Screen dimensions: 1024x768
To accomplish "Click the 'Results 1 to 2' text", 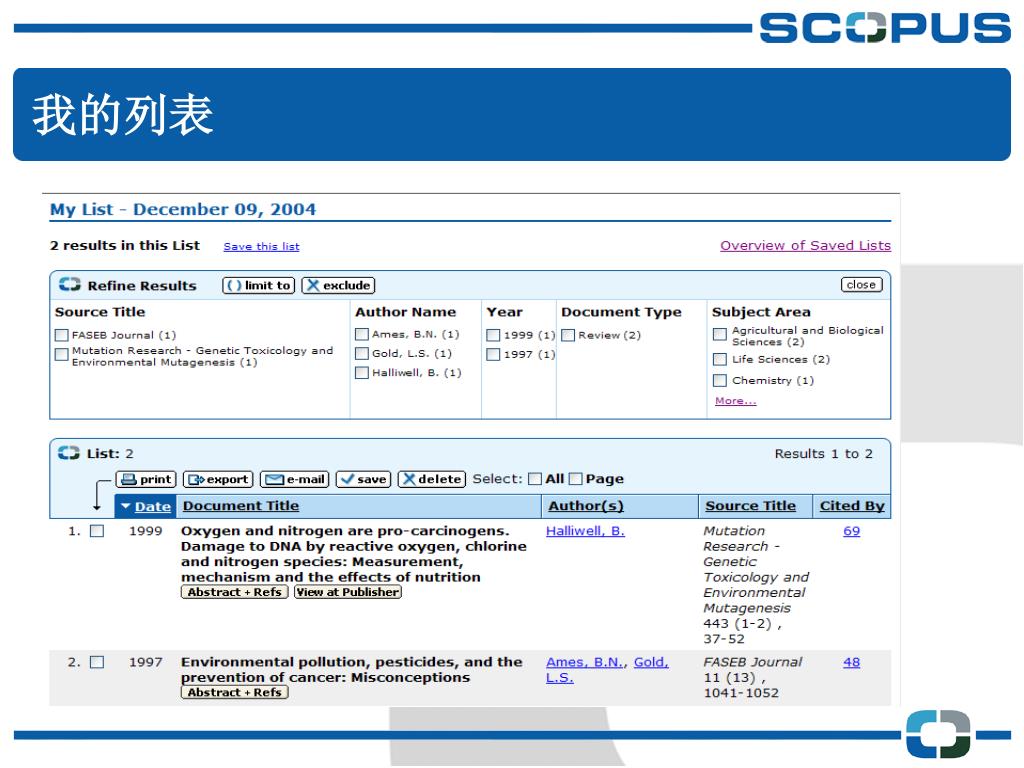I will tap(824, 453).
